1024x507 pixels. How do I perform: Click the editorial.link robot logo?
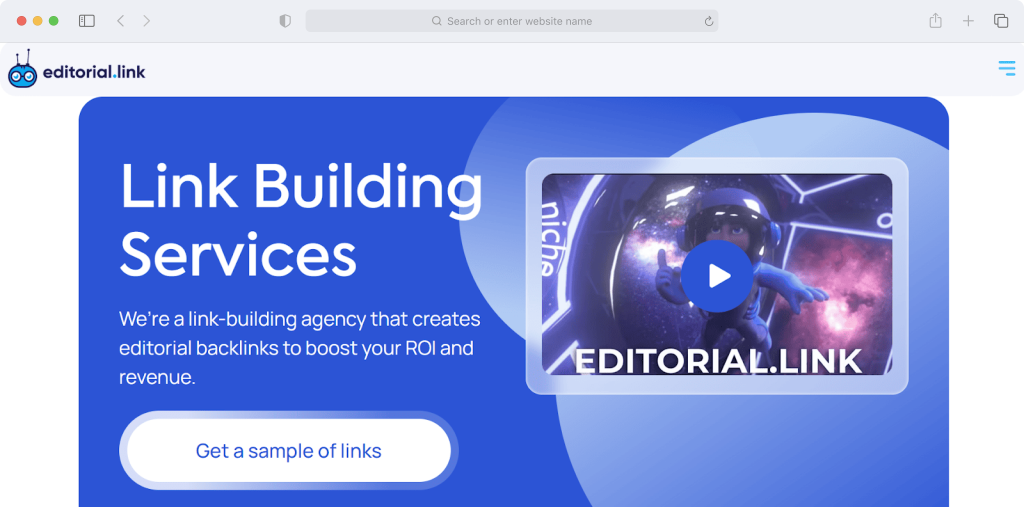[x=22, y=69]
